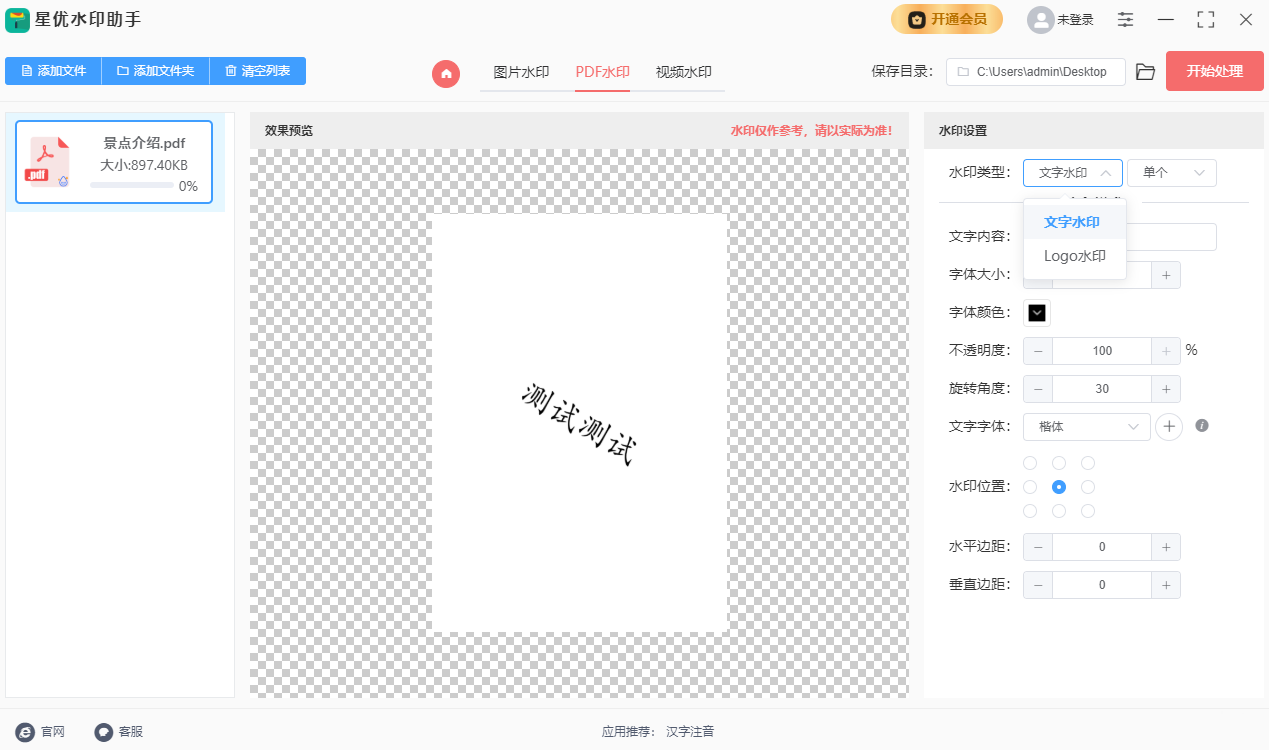Open the 文字字体 楷体 dropdown
Image resolution: width=1269 pixels, height=750 pixels.
[1087, 427]
